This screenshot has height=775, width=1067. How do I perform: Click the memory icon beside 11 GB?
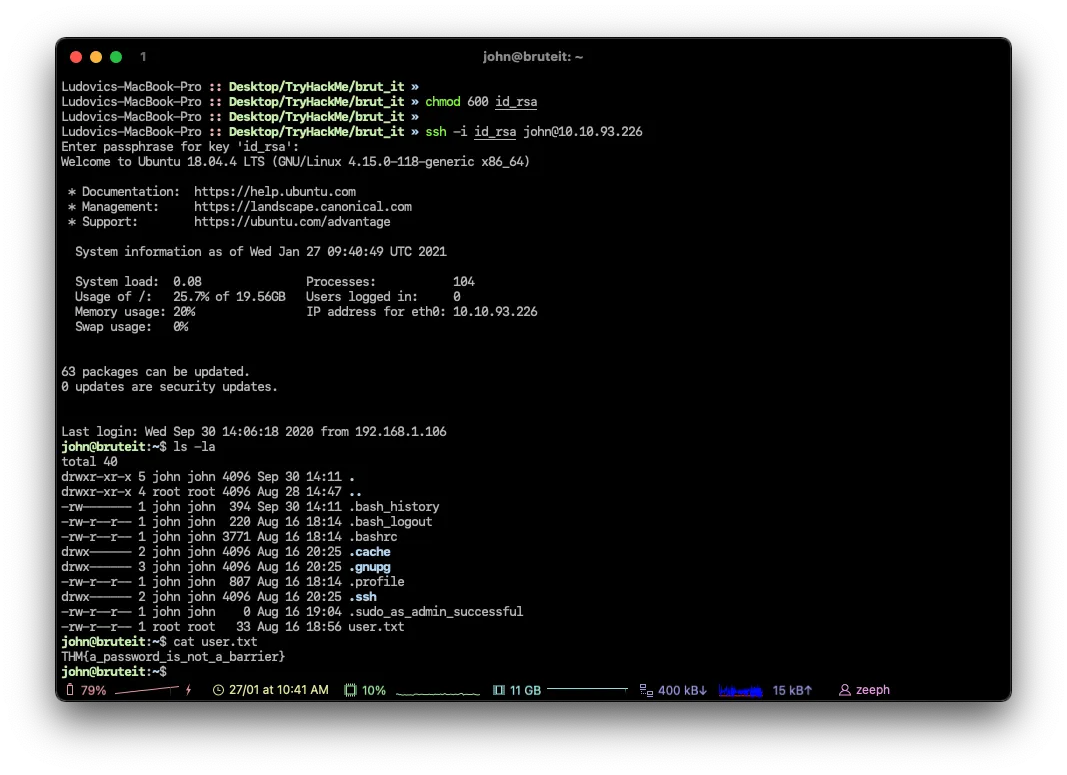click(499, 690)
